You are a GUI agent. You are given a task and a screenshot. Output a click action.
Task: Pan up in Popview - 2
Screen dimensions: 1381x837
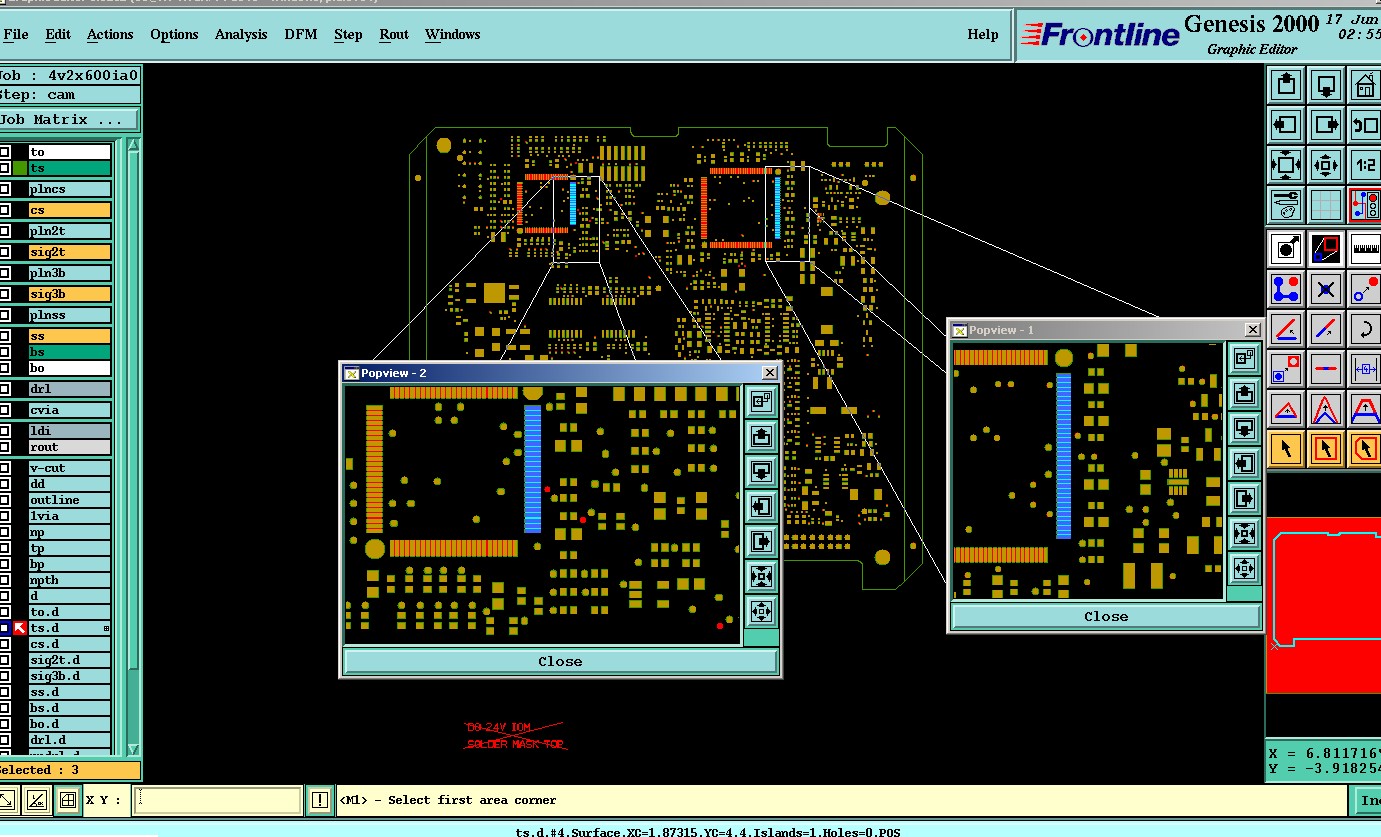[x=761, y=436]
